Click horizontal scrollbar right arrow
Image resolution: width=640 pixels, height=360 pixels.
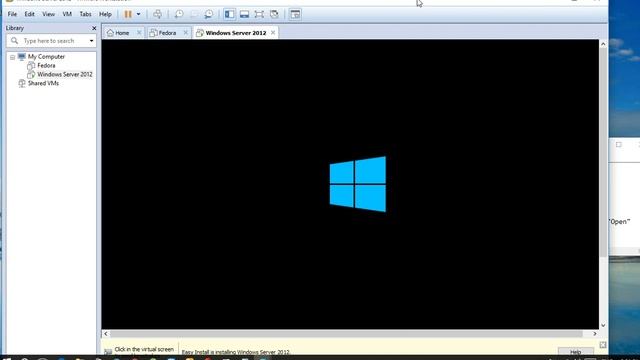(595, 333)
